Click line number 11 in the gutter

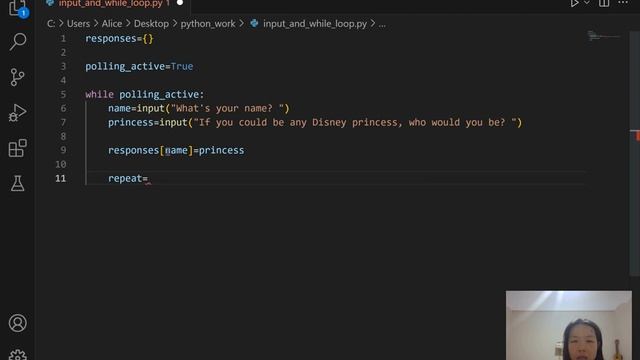pyautogui.click(x=60, y=178)
